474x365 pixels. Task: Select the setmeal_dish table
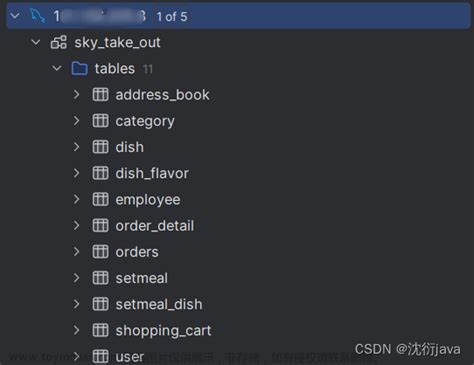pyautogui.click(x=159, y=304)
